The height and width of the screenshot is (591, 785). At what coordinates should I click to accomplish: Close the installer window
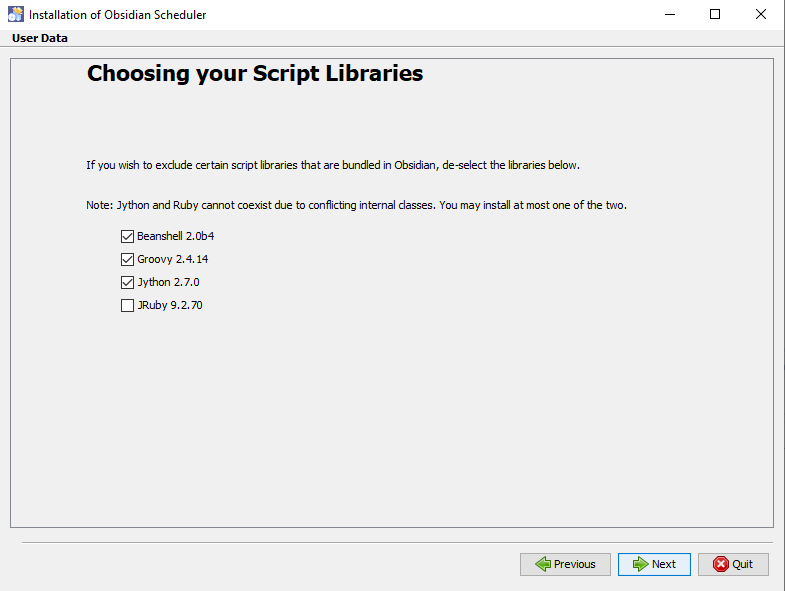tap(761, 15)
